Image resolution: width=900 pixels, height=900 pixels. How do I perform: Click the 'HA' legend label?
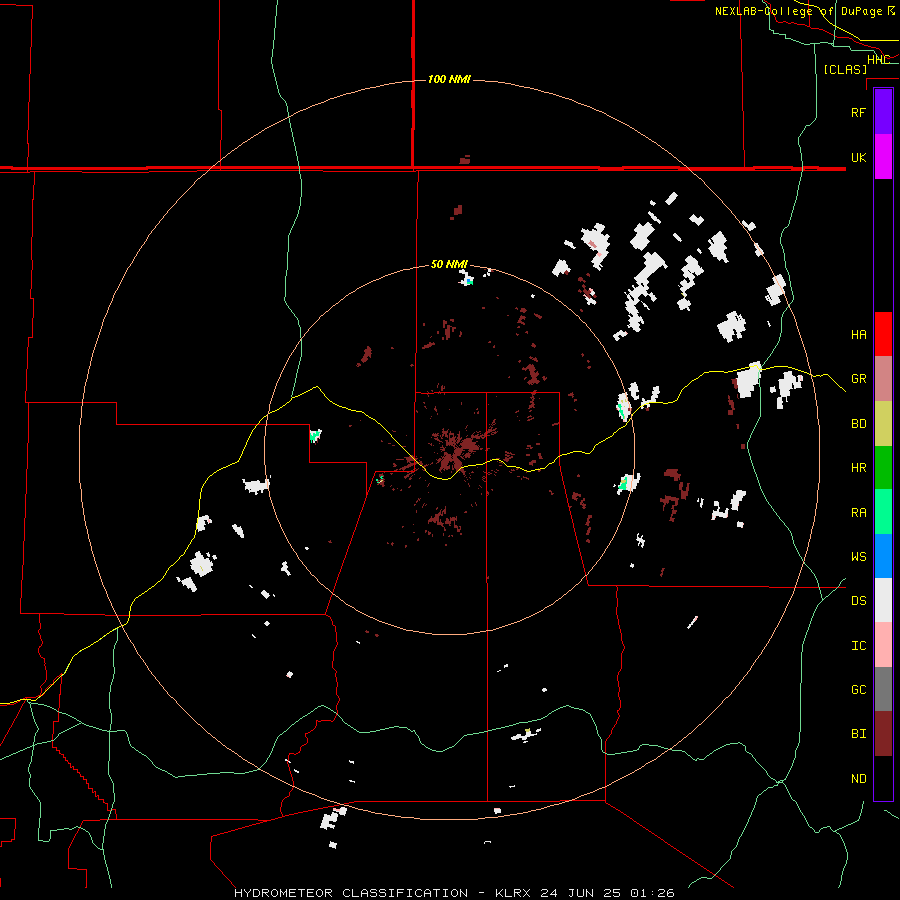(x=858, y=335)
